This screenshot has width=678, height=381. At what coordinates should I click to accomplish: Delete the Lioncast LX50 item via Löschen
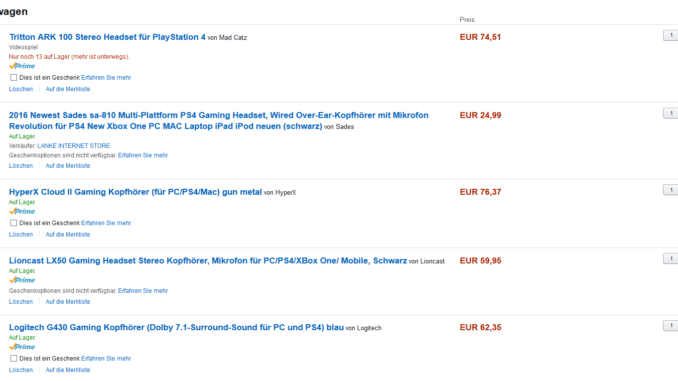21,301
